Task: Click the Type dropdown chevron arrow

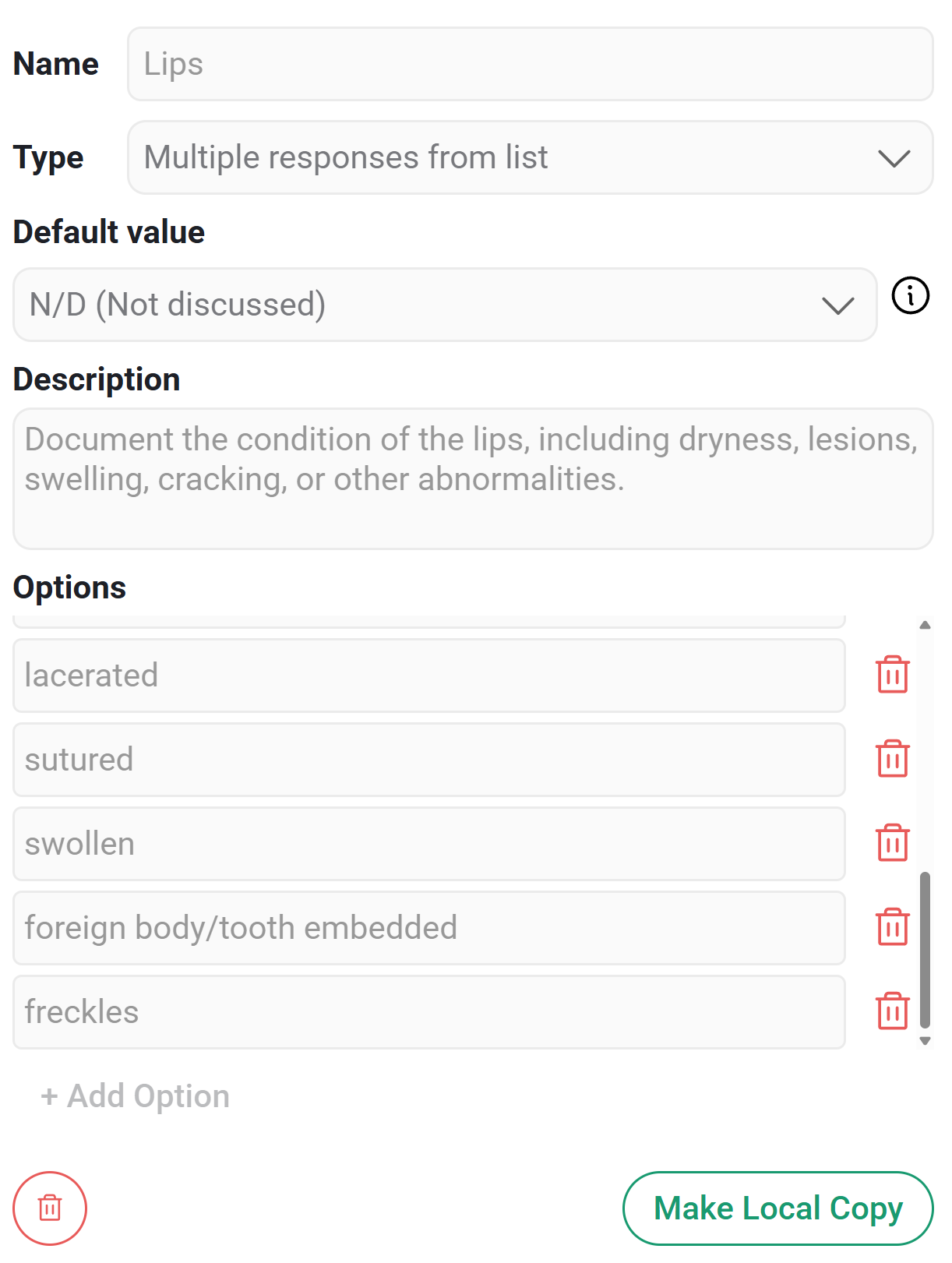Action: click(x=894, y=158)
